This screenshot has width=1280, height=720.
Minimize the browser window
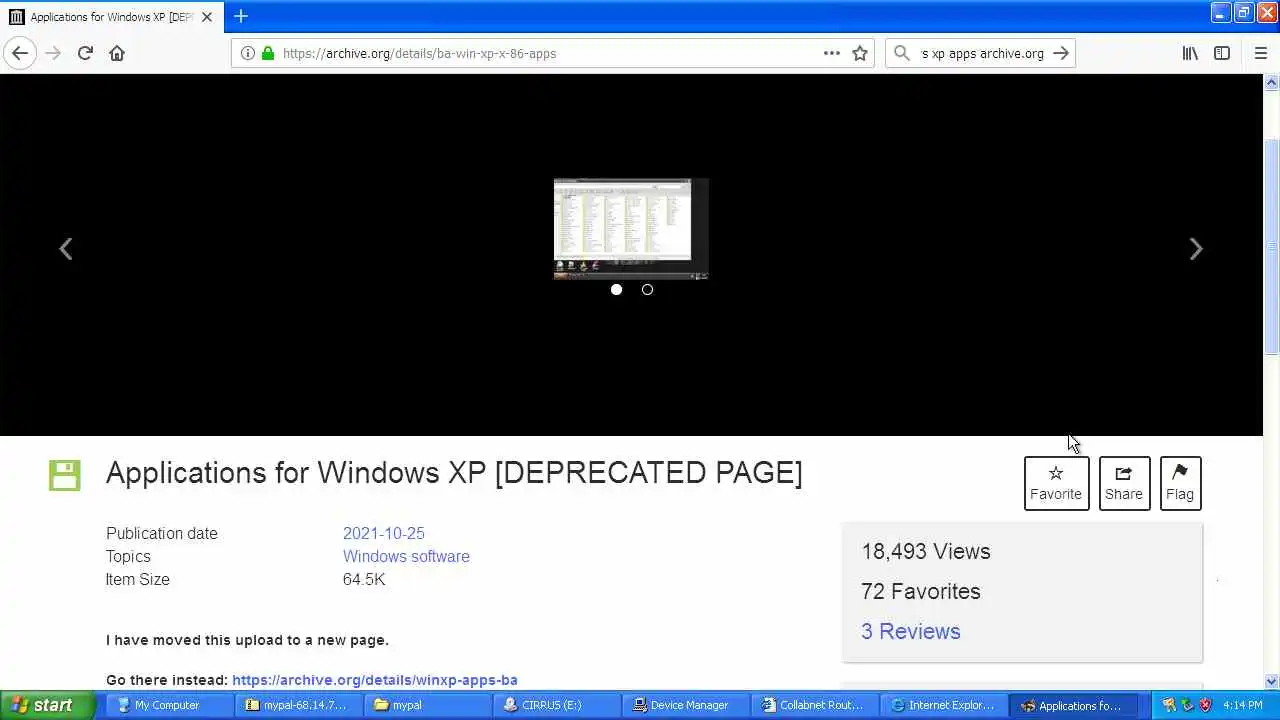click(1221, 12)
